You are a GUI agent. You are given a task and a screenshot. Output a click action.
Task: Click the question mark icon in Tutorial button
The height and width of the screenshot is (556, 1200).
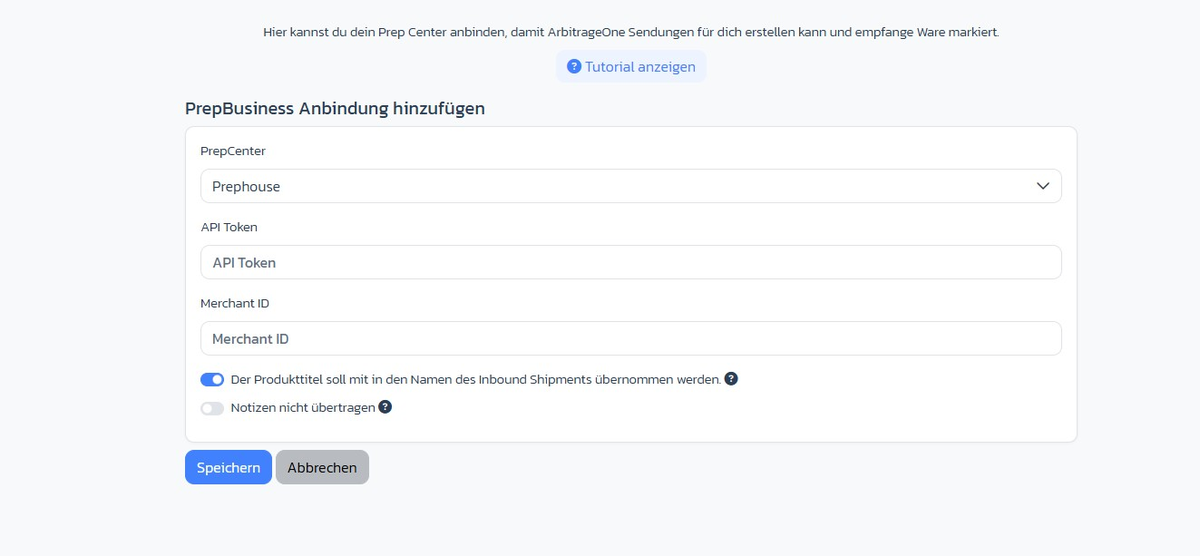574,67
